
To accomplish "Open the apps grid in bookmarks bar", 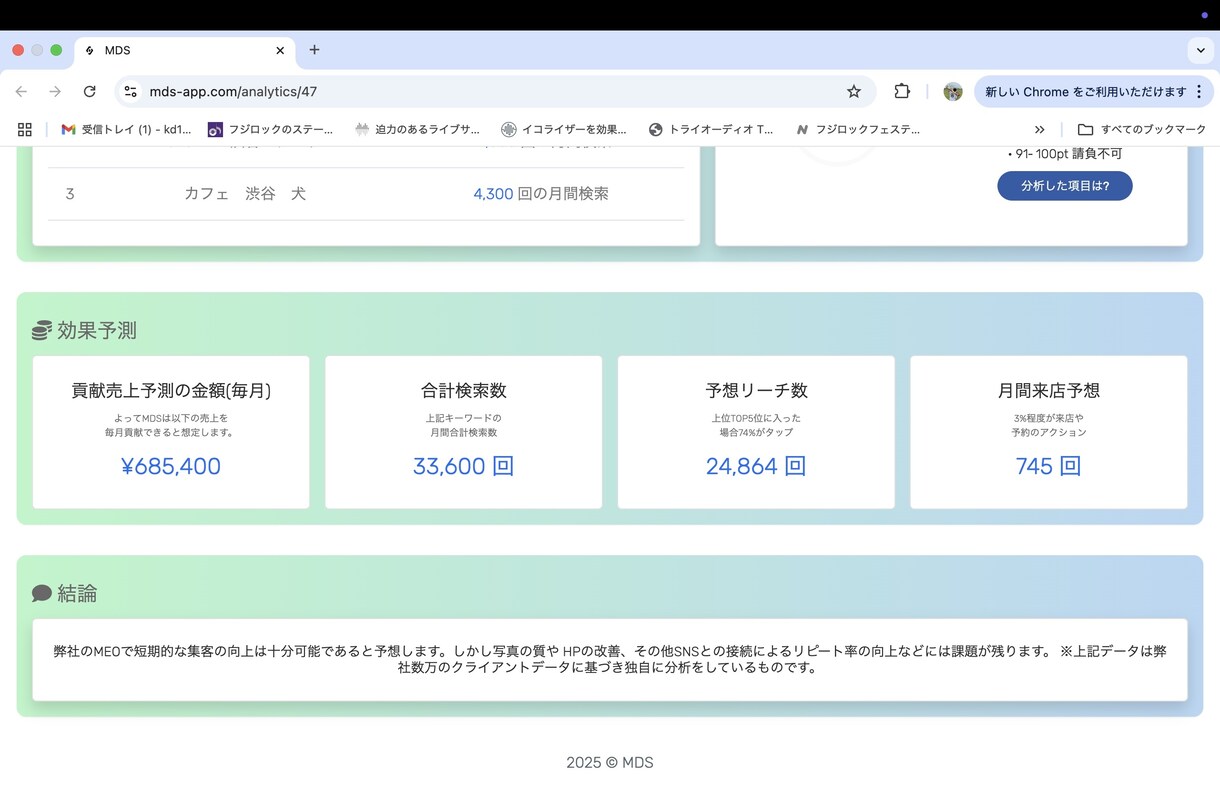I will click(25, 129).
